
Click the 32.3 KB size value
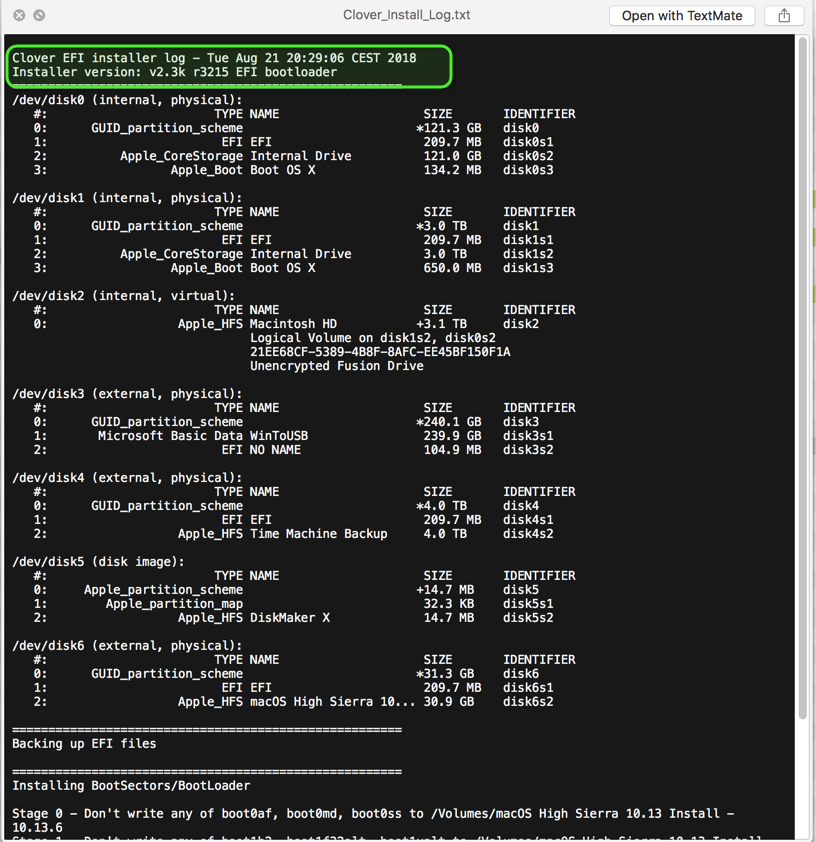point(448,604)
